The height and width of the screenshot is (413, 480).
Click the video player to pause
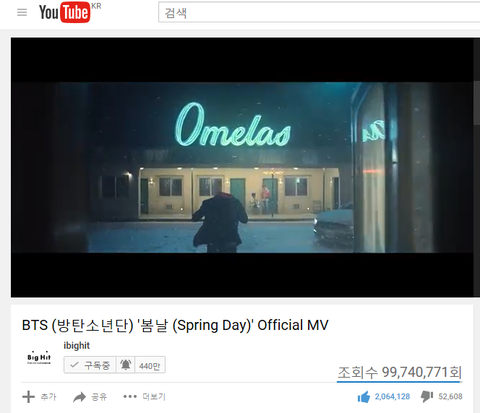pyautogui.click(x=242, y=167)
